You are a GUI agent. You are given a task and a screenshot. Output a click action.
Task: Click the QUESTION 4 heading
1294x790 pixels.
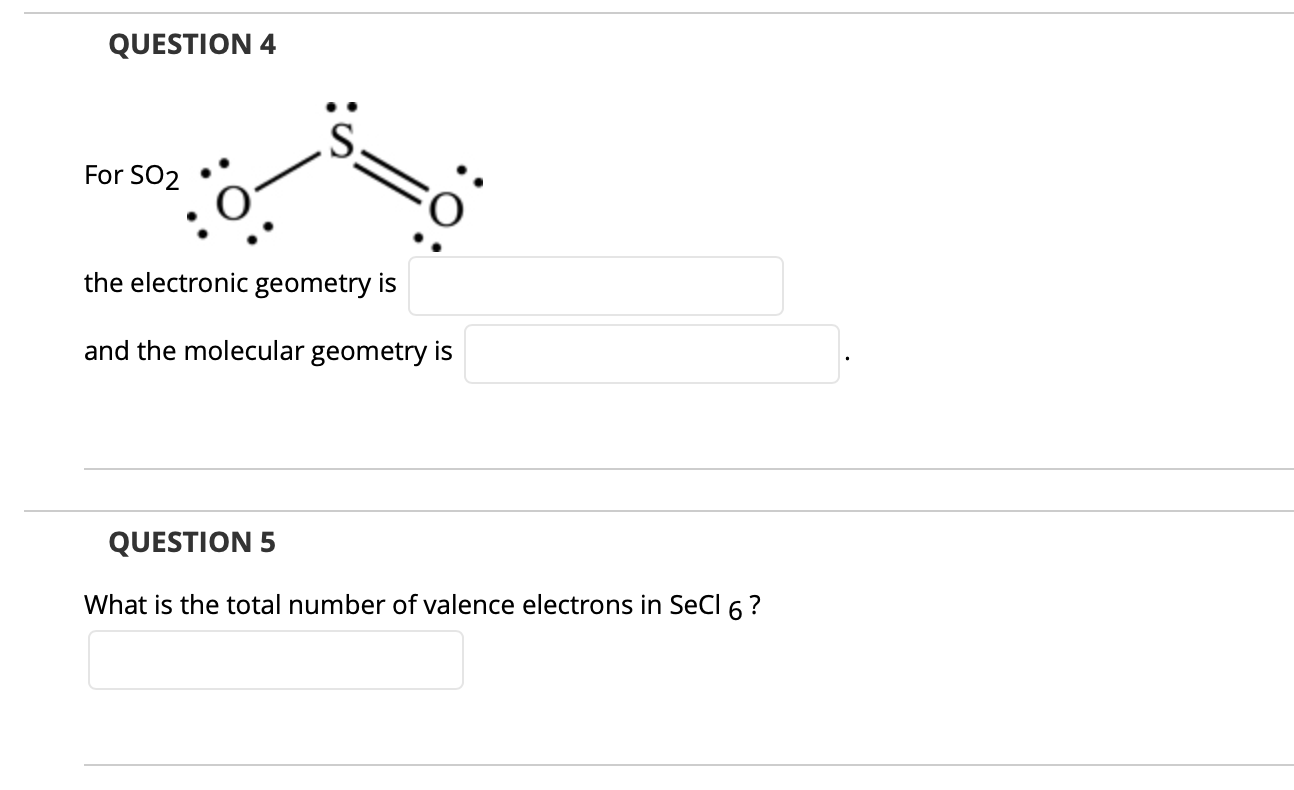[x=192, y=44]
